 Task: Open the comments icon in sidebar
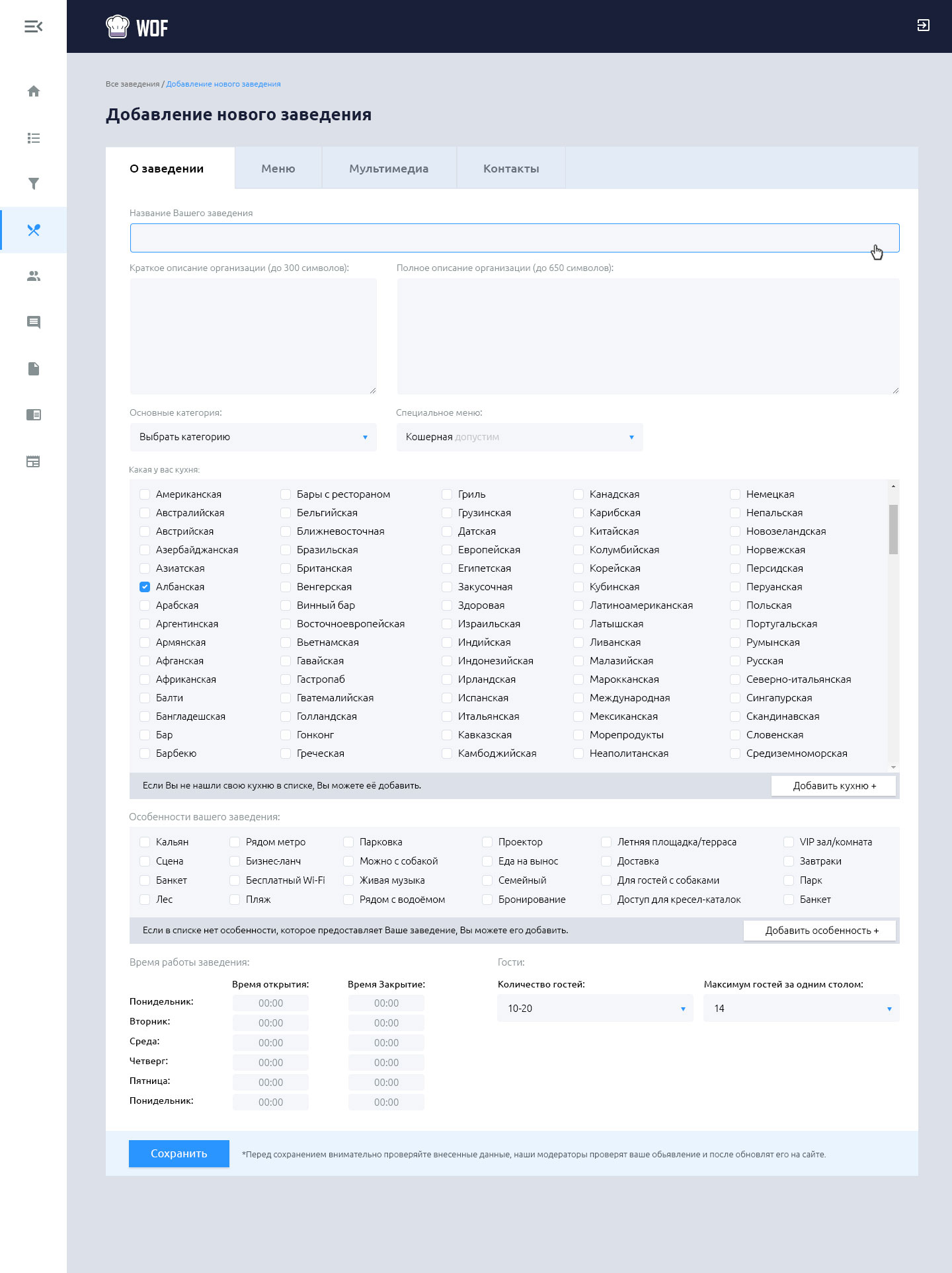pyautogui.click(x=34, y=323)
